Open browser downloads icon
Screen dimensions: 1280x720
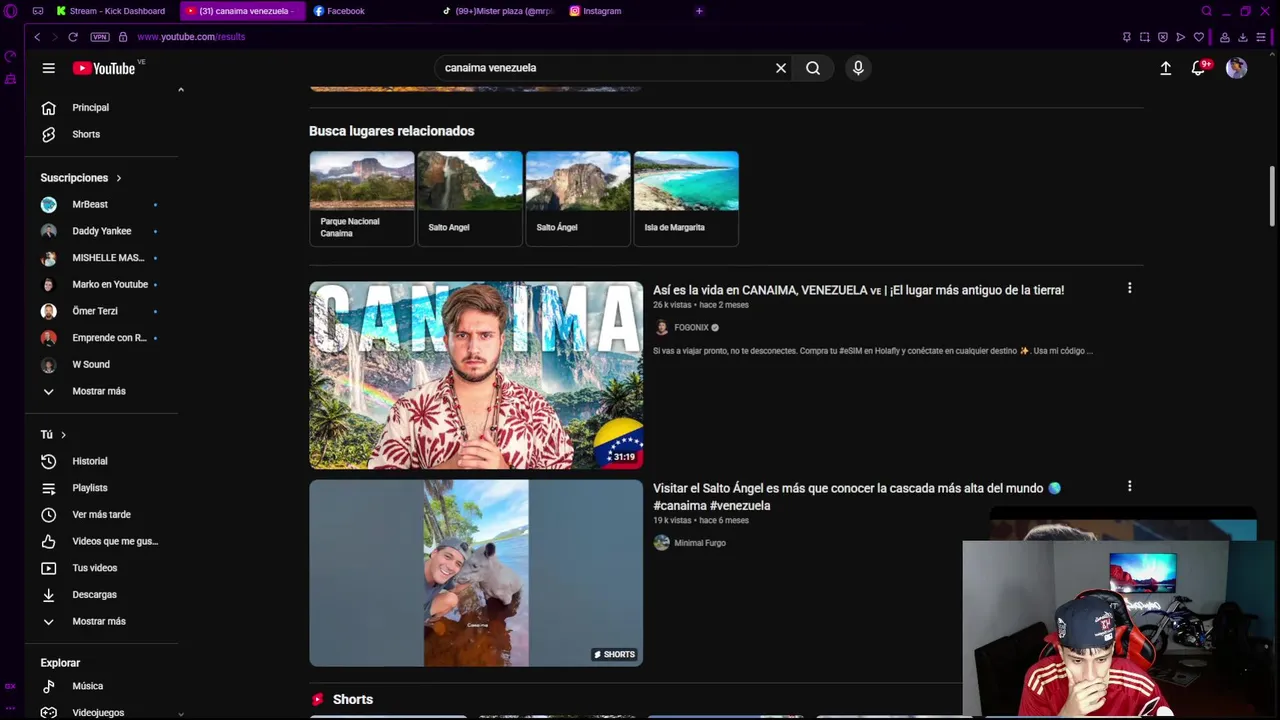(1243, 37)
